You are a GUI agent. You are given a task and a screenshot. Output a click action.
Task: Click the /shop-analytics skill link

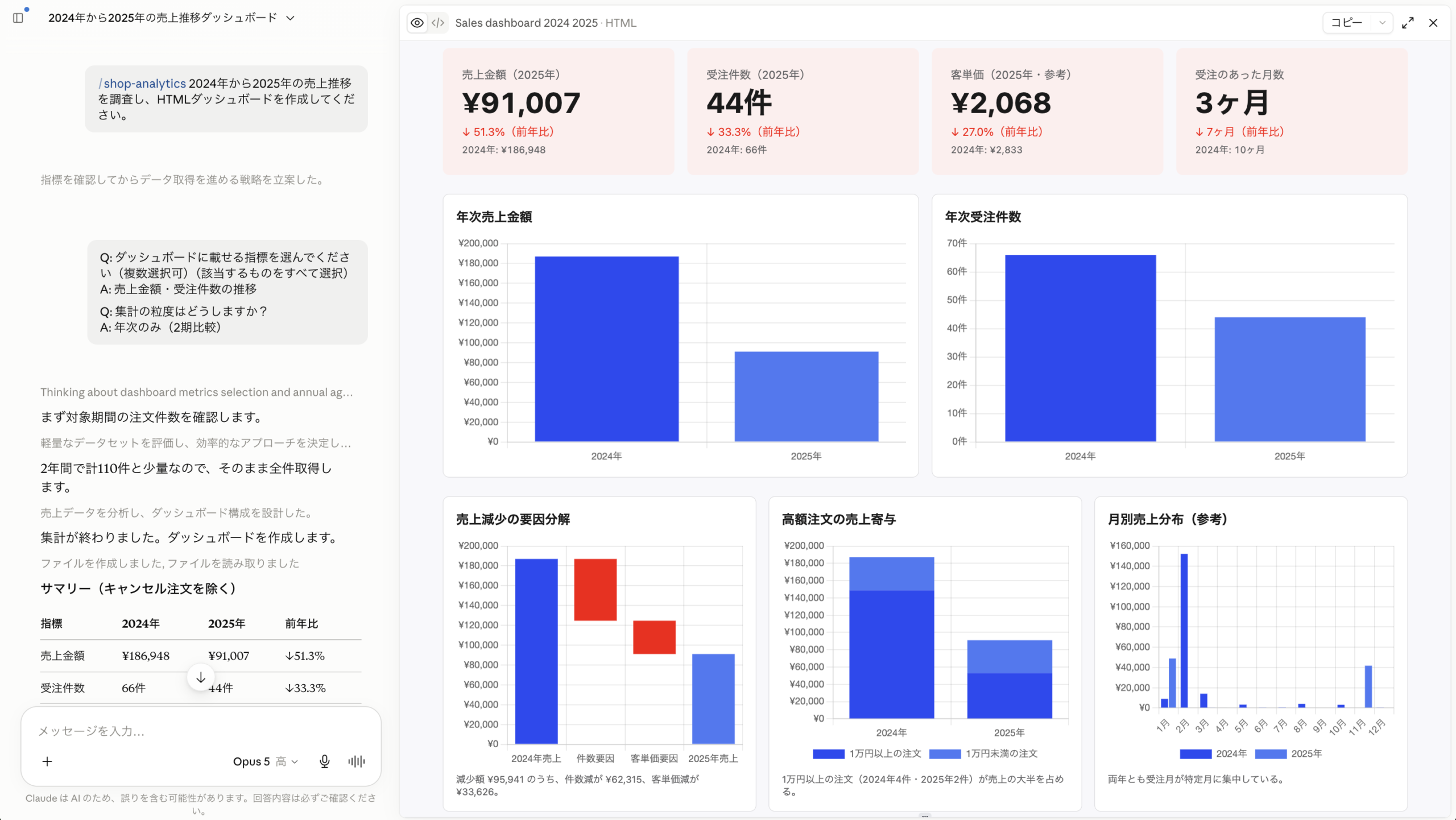[x=142, y=84]
